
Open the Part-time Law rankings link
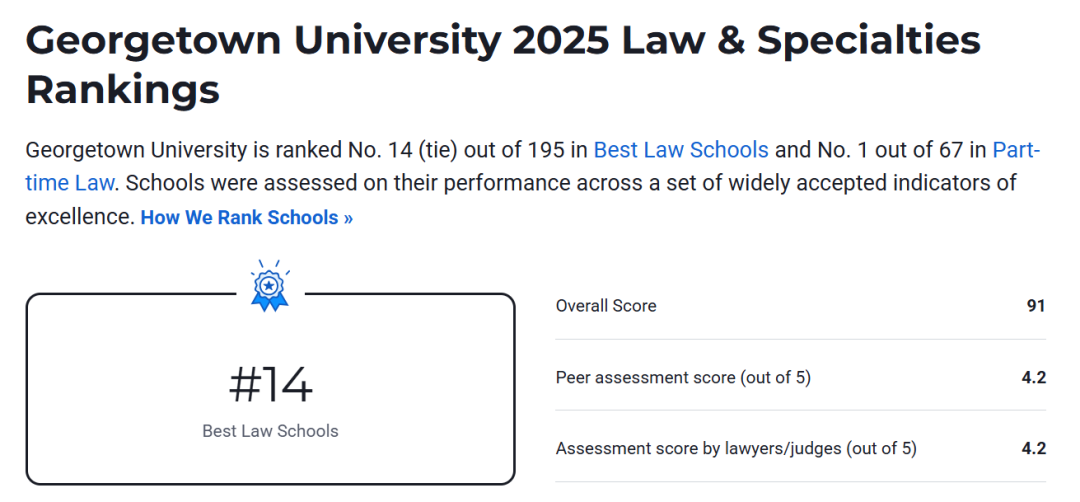tap(1015, 150)
